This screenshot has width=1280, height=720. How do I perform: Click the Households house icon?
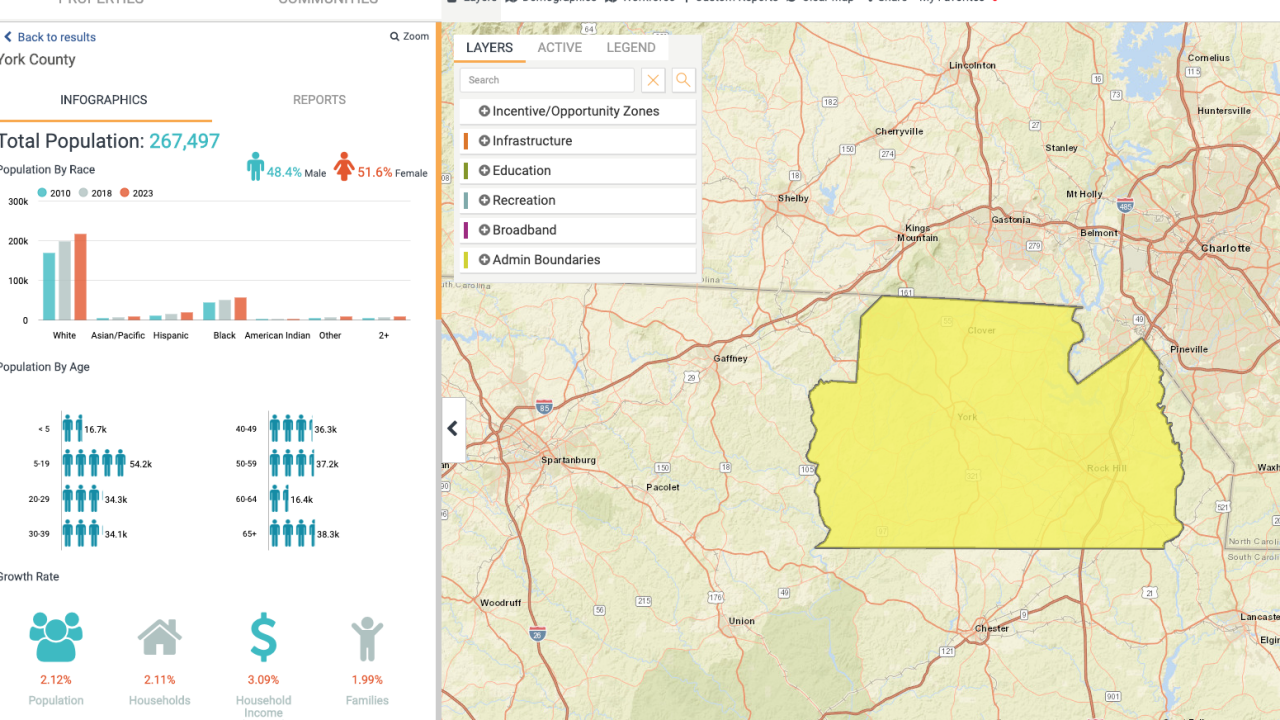point(159,637)
